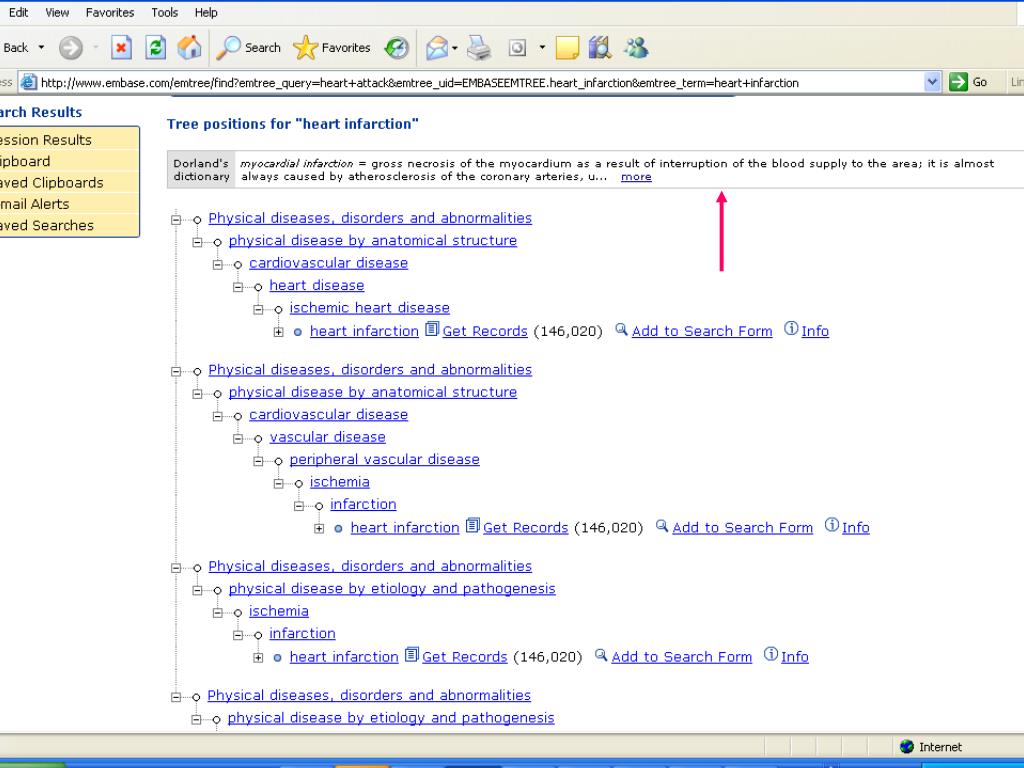Viewport: 1024px width, 768px height.
Task: Open the Favorites menu in menu bar
Action: pyautogui.click(x=110, y=13)
